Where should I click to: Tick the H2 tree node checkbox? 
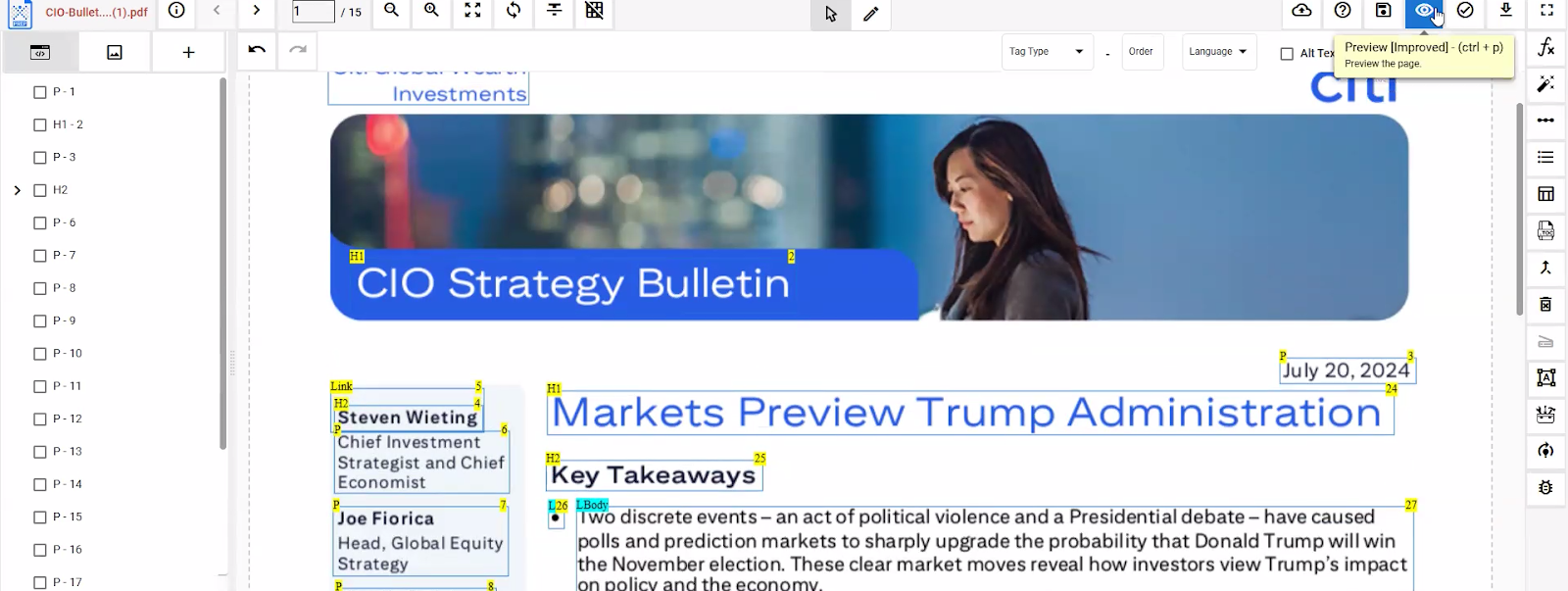[40, 190]
